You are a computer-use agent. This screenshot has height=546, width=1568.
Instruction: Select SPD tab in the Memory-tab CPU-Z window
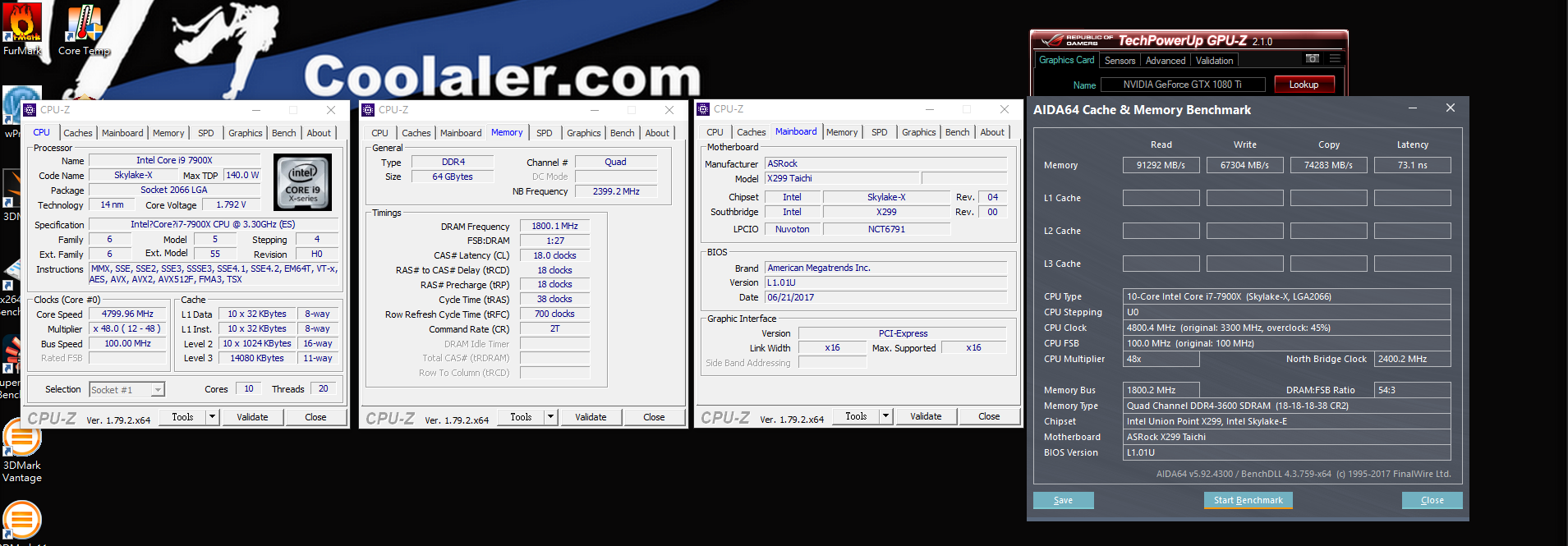coord(545,133)
